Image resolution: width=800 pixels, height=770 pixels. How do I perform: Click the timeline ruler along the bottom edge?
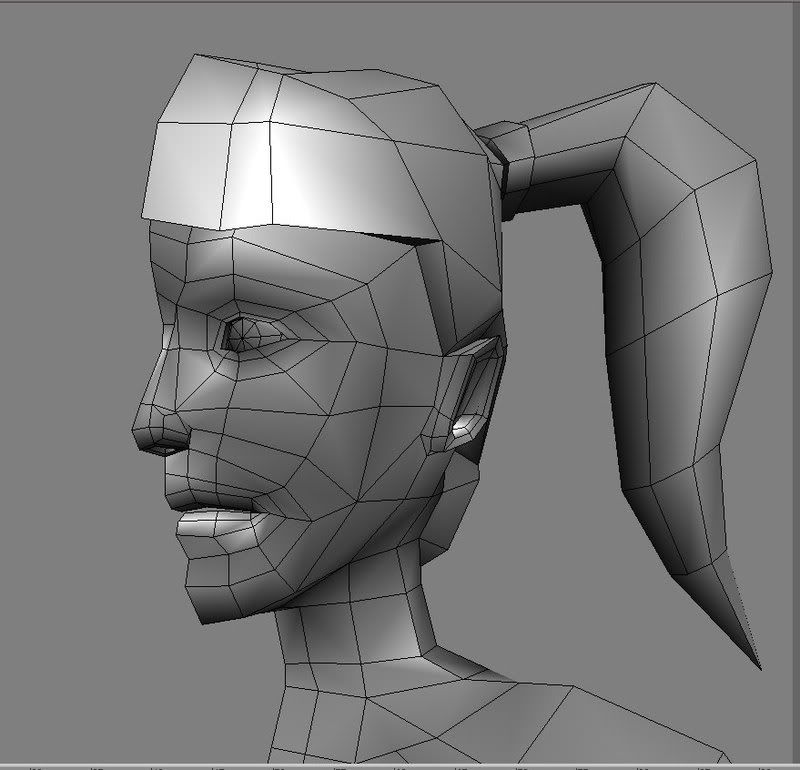(400, 766)
